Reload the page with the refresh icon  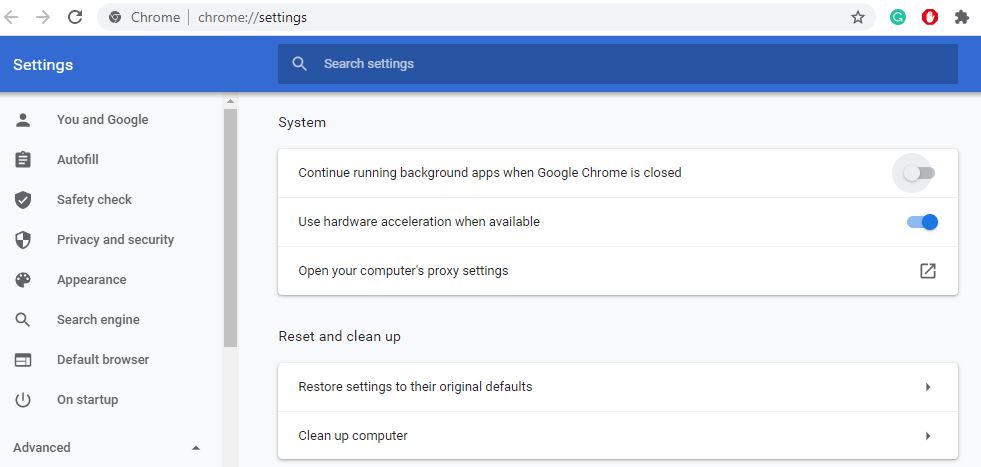coord(75,18)
